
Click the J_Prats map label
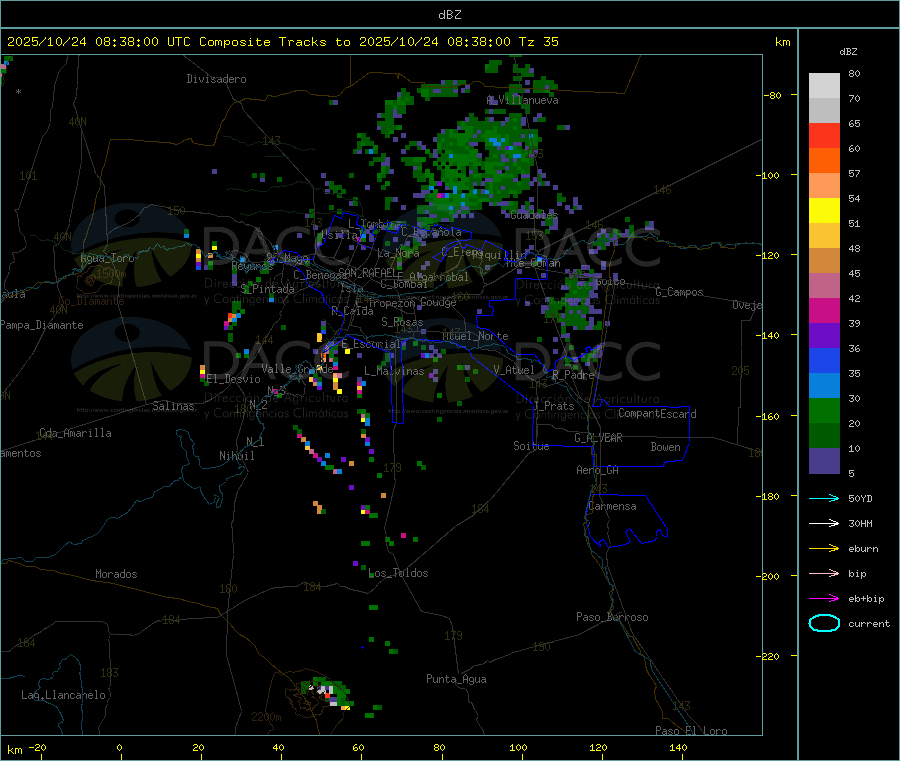554,406
